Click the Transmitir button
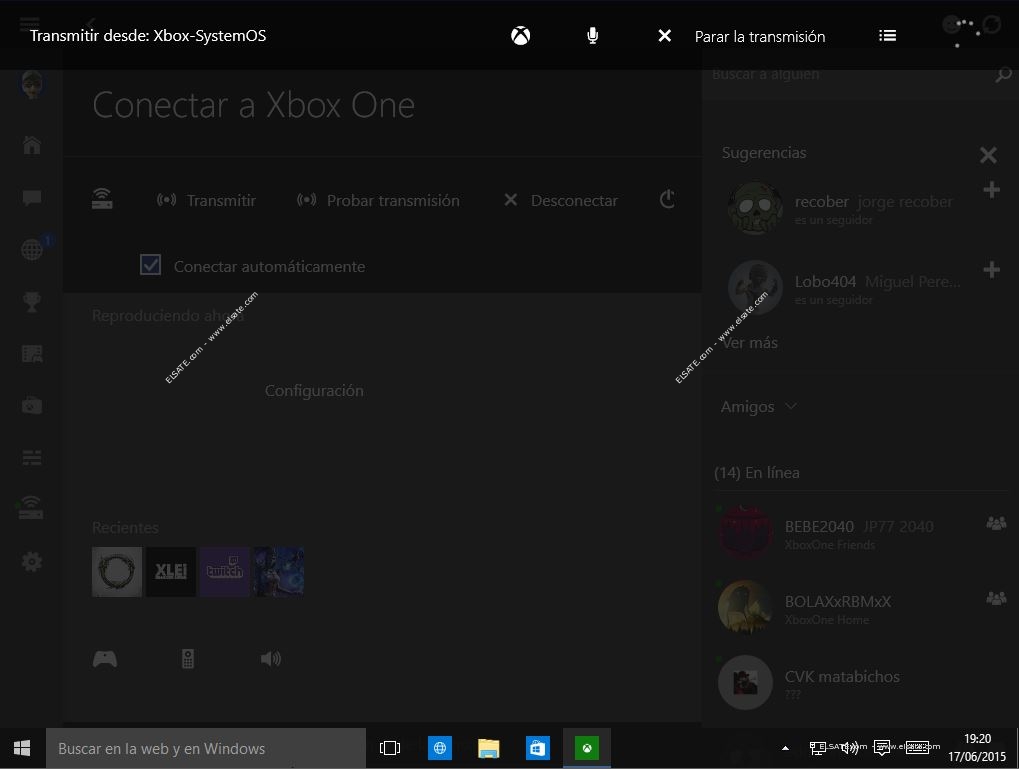This screenshot has height=769, width=1019. [206, 200]
